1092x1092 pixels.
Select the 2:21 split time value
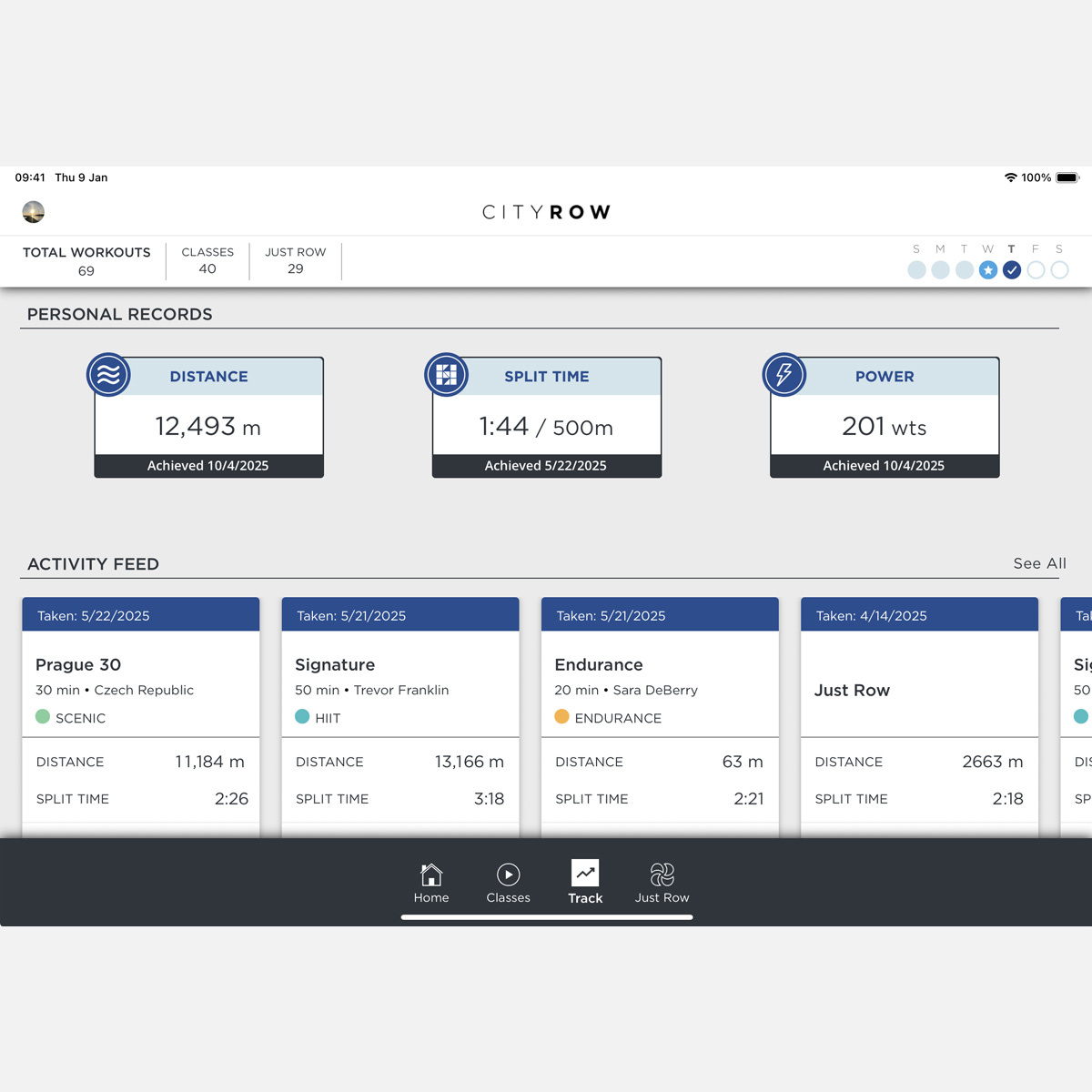click(x=749, y=799)
